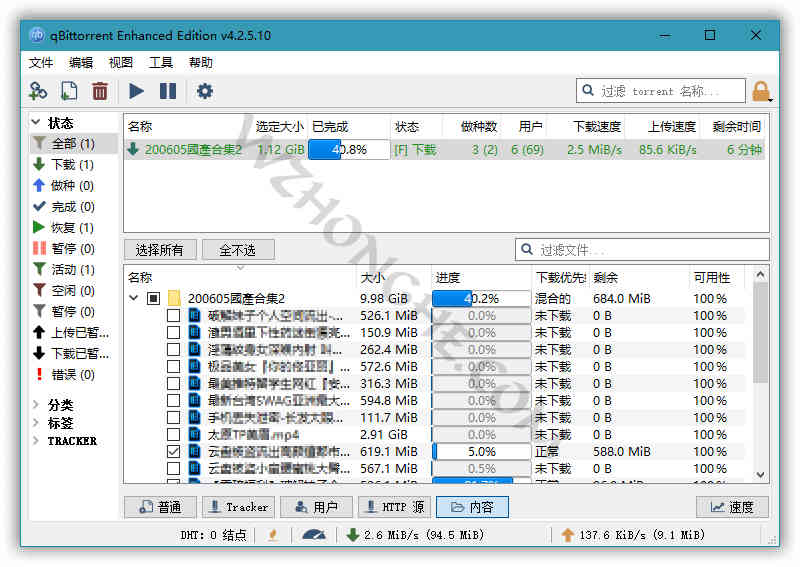Click the resume play toolbar icon
The image size is (800, 567).
point(136,91)
